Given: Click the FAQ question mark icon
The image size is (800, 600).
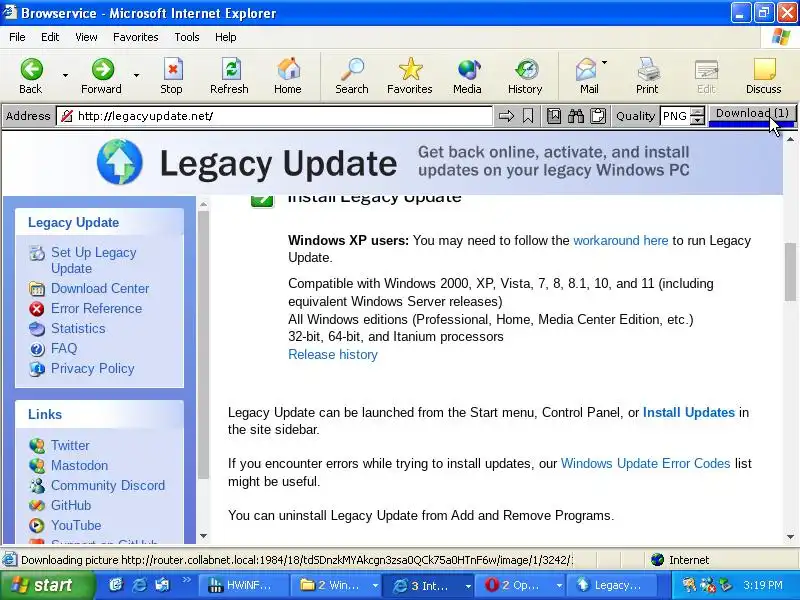Looking at the screenshot, I should click(37, 349).
